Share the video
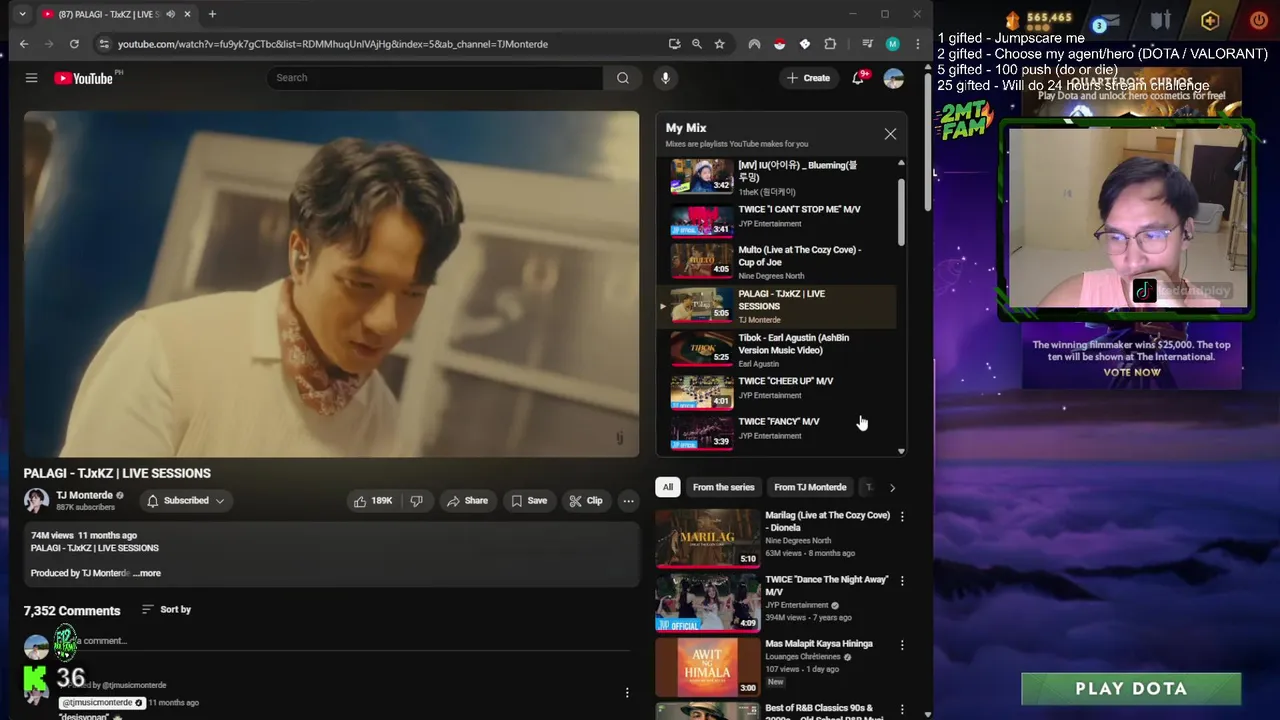This screenshot has height=720, width=1280. (x=467, y=501)
